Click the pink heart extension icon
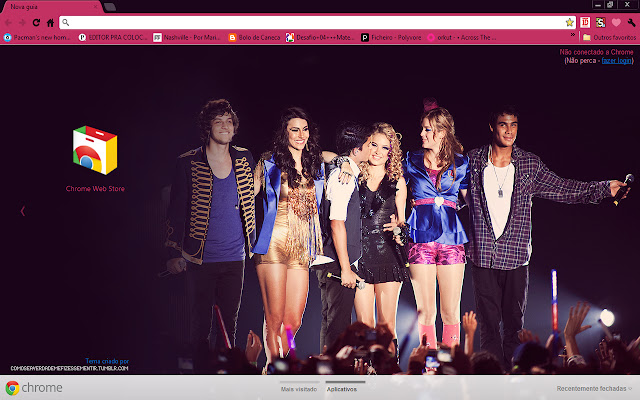Viewport: 640px width, 400px height. (616, 22)
